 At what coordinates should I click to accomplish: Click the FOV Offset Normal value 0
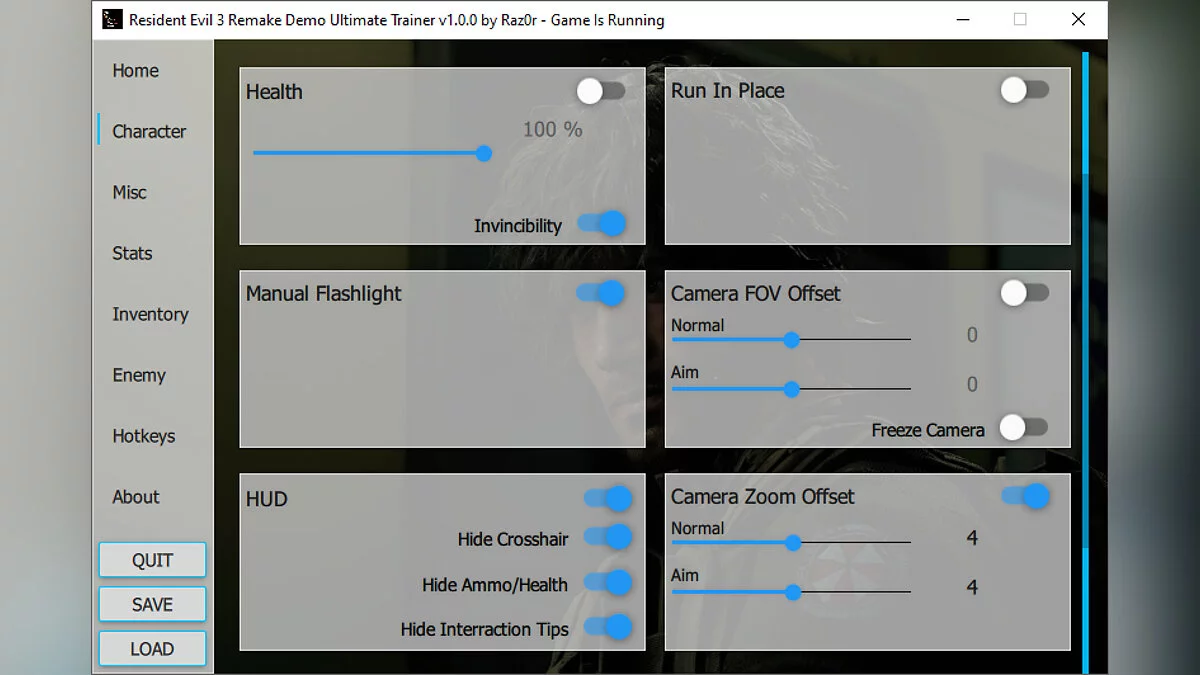[x=972, y=335]
